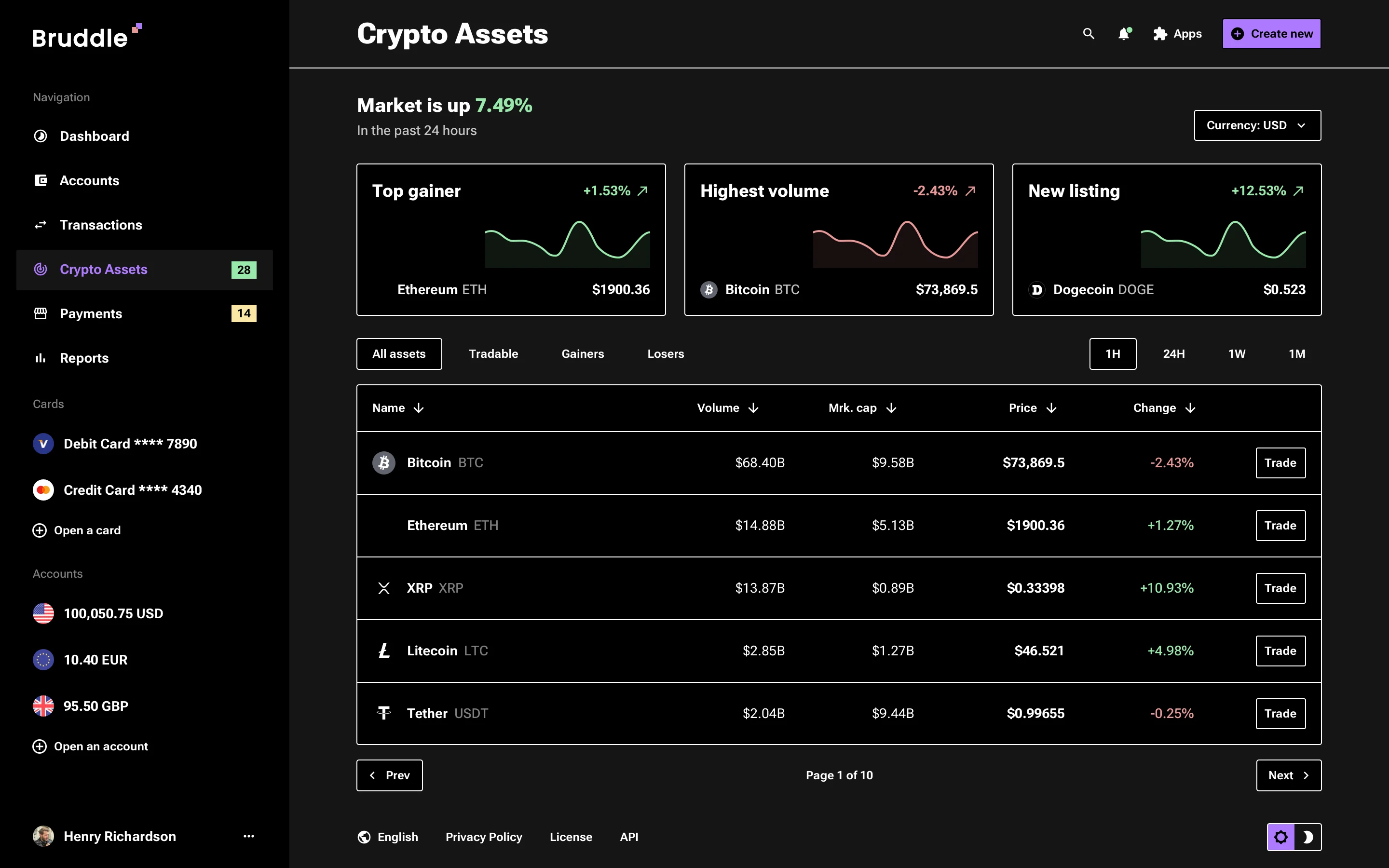
Task: Click Create new in the header
Action: [1271, 33]
